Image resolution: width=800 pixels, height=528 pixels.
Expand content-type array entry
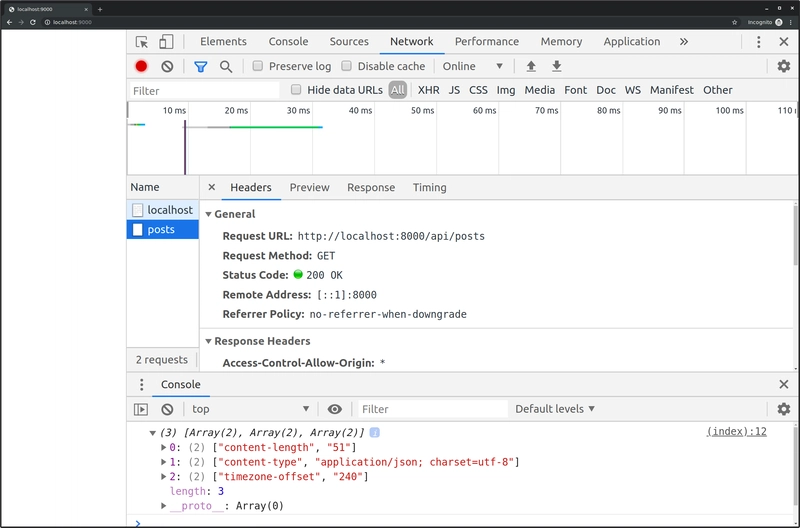click(164, 462)
